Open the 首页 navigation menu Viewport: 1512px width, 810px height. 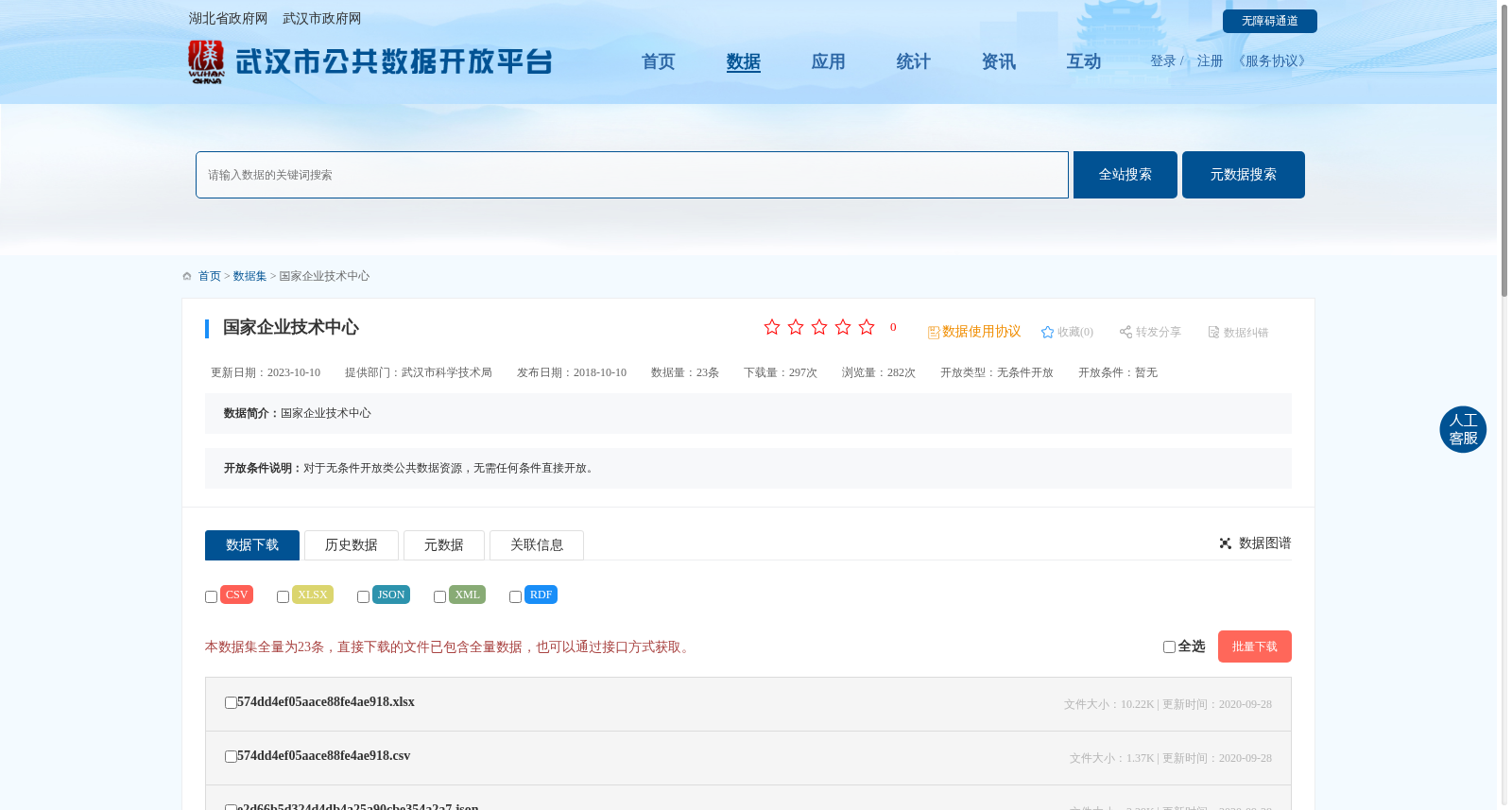coord(659,61)
